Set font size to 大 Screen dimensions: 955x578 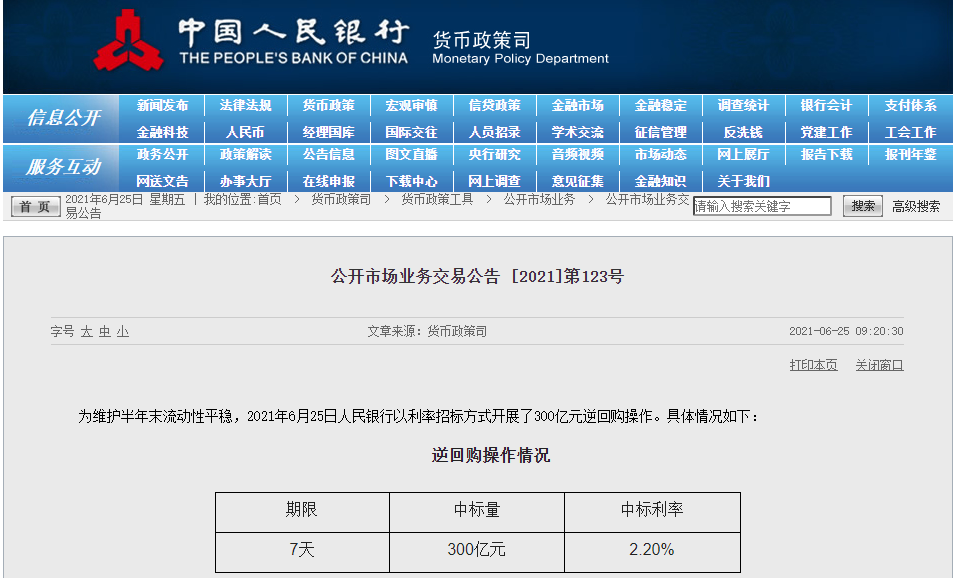pyautogui.click(x=86, y=331)
